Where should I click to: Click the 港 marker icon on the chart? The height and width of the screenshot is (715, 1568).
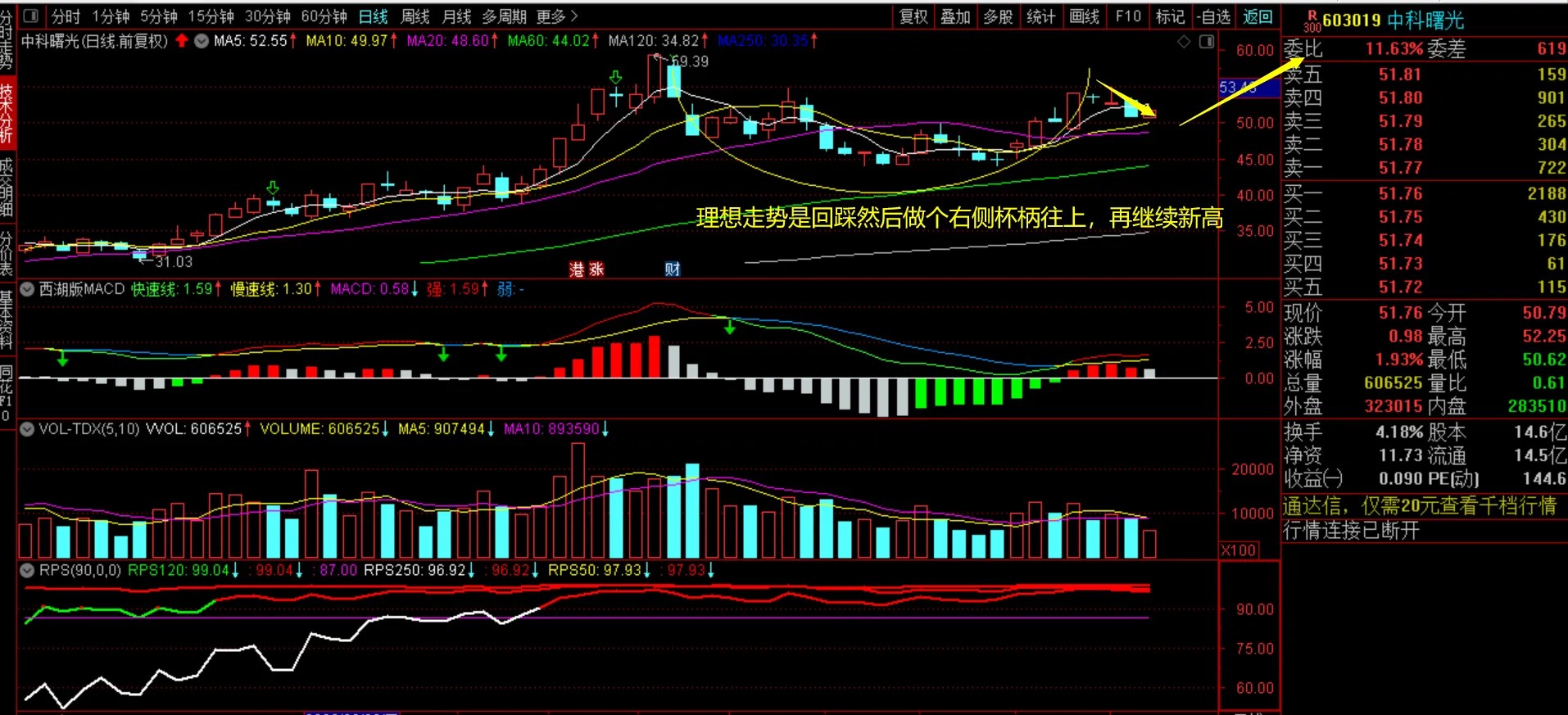click(x=577, y=269)
